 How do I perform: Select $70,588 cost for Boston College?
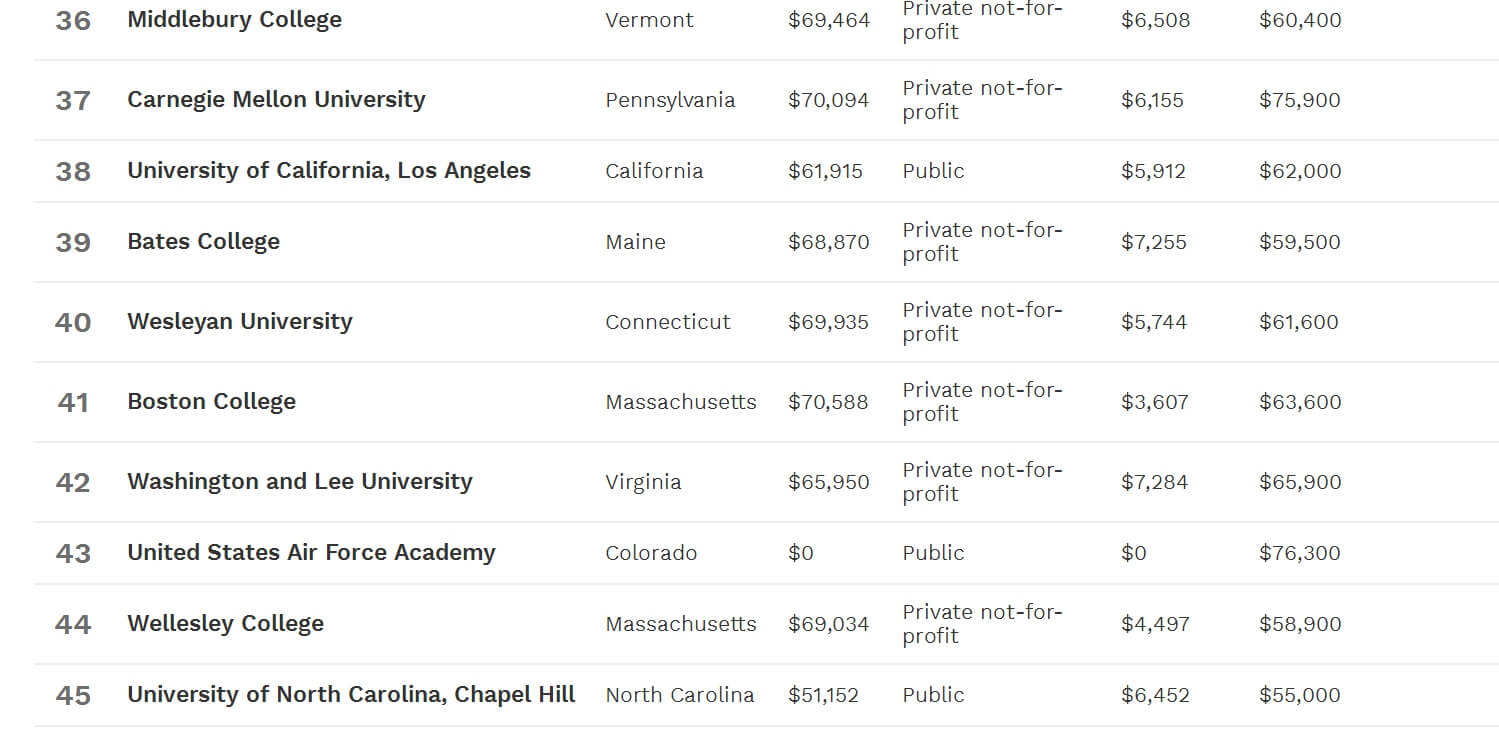click(828, 402)
